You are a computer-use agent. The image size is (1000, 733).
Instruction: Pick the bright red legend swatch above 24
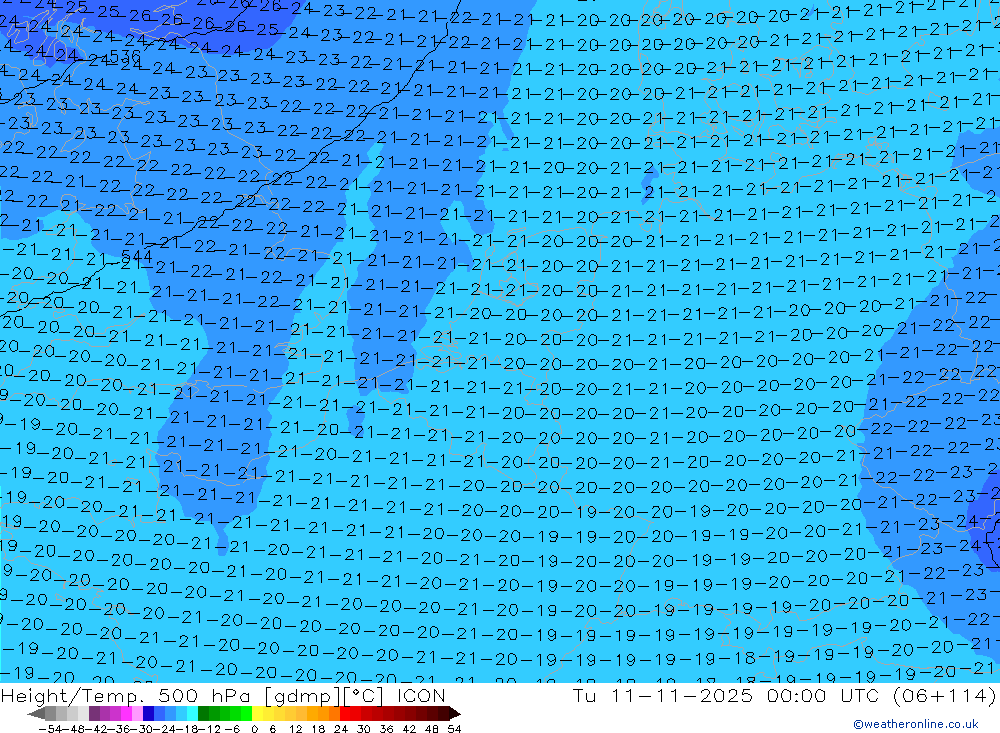[x=344, y=713]
